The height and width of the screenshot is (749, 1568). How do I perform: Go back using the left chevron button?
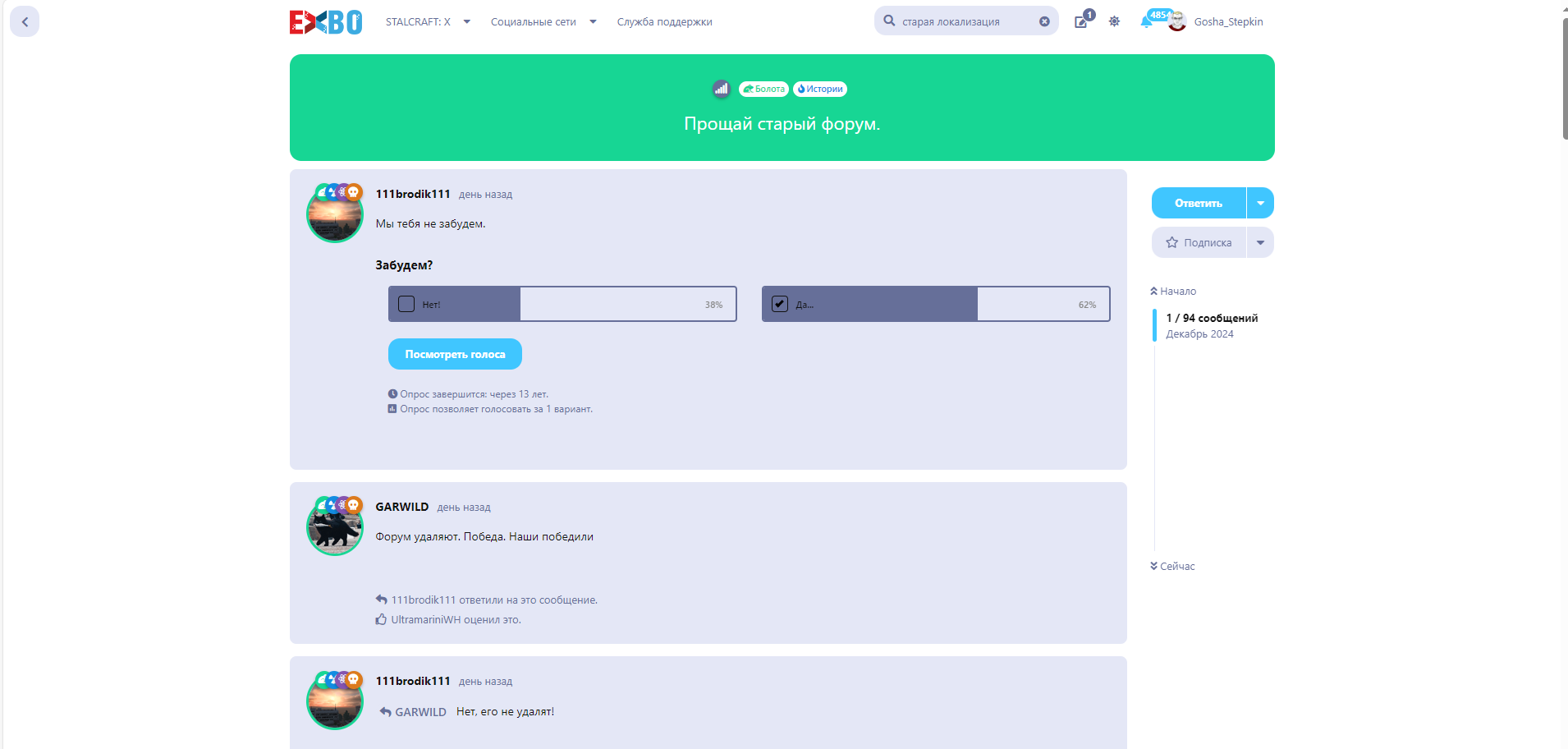tap(25, 22)
